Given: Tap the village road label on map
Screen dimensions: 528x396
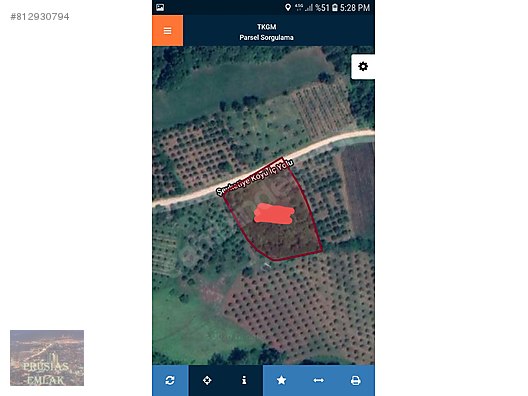Looking at the screenshot, I should click(x=255, y=177).
